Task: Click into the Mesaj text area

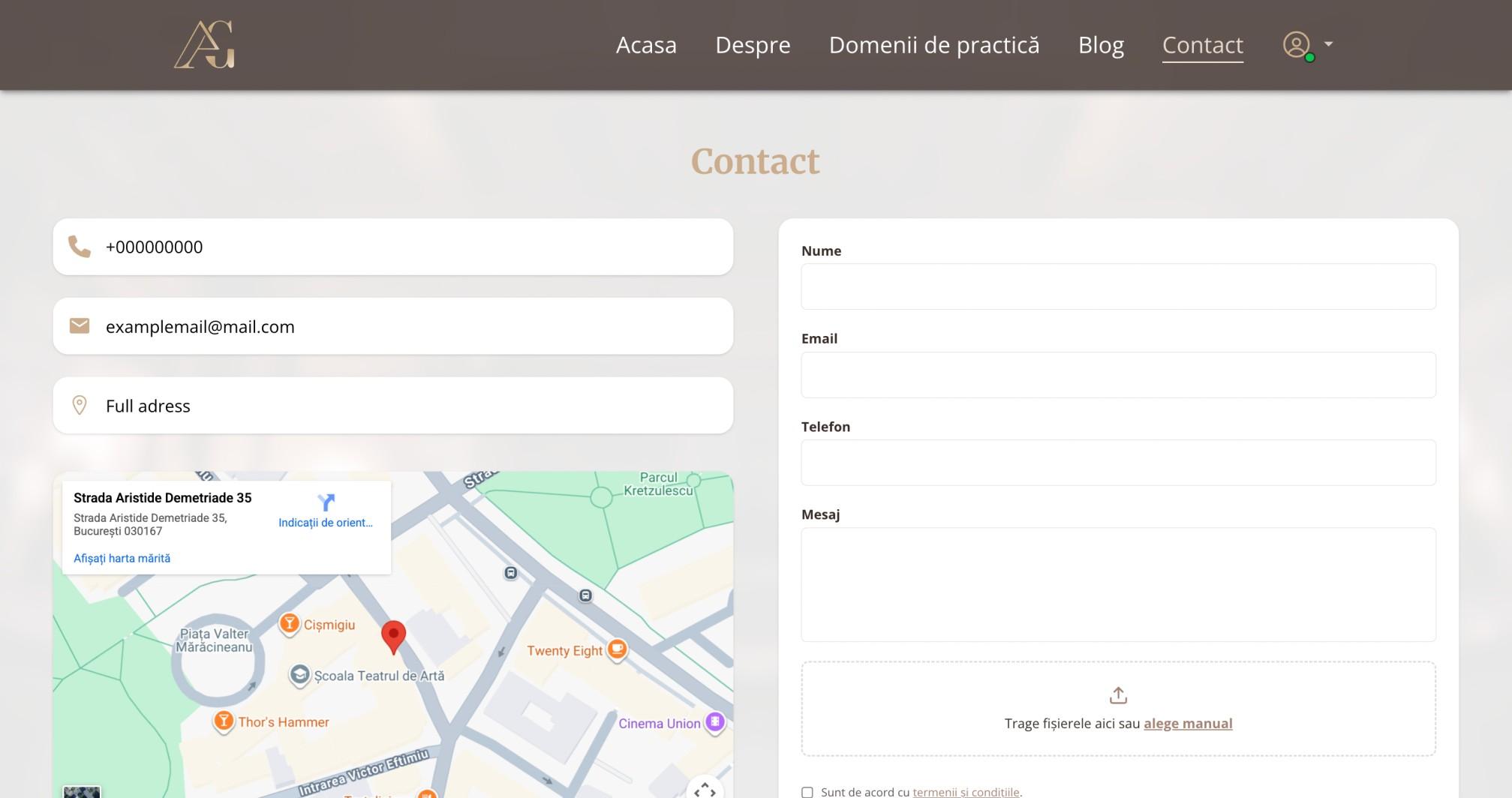Action: 1118,584
